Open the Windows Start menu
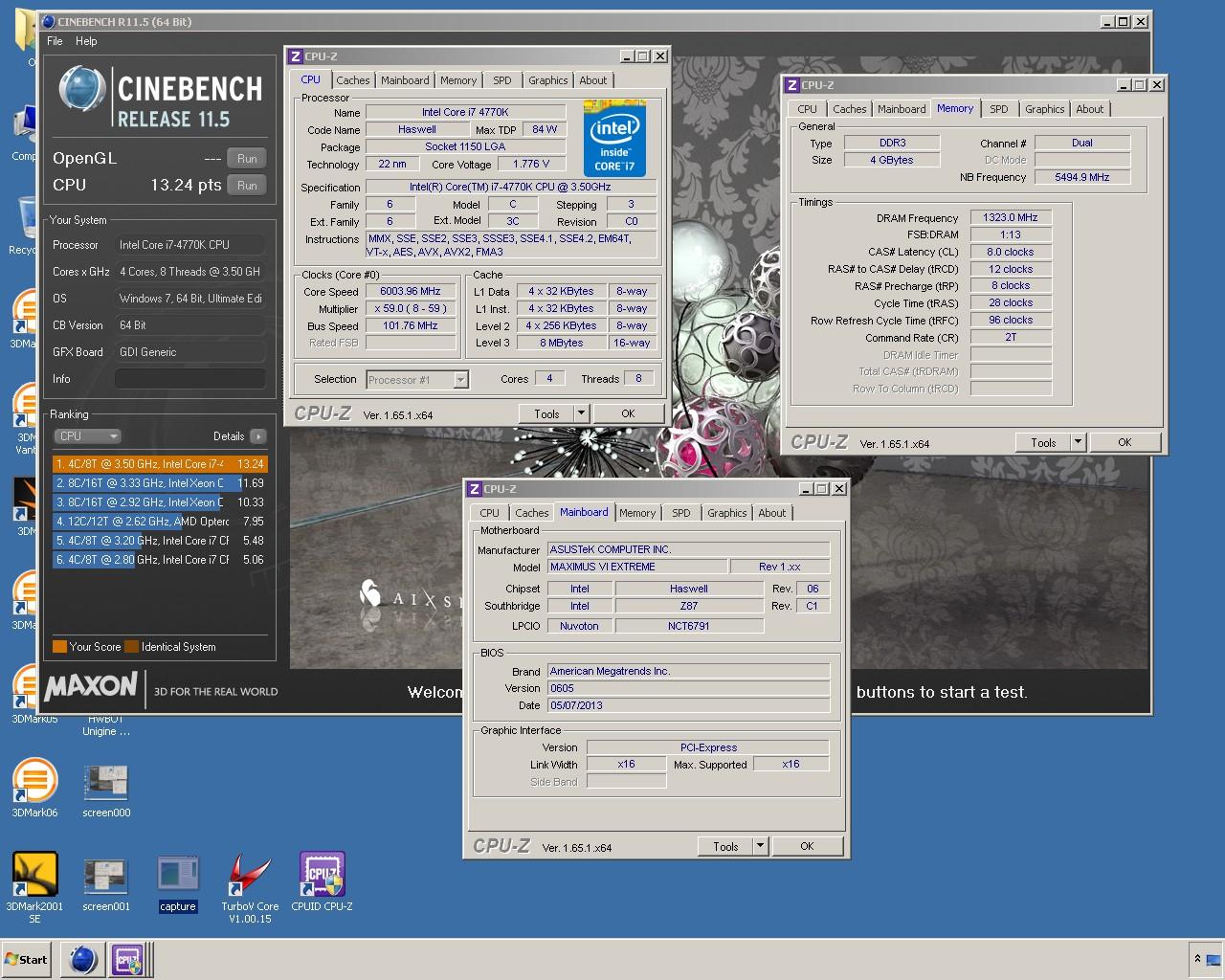Screen dimensions: 1225x980 27,959
